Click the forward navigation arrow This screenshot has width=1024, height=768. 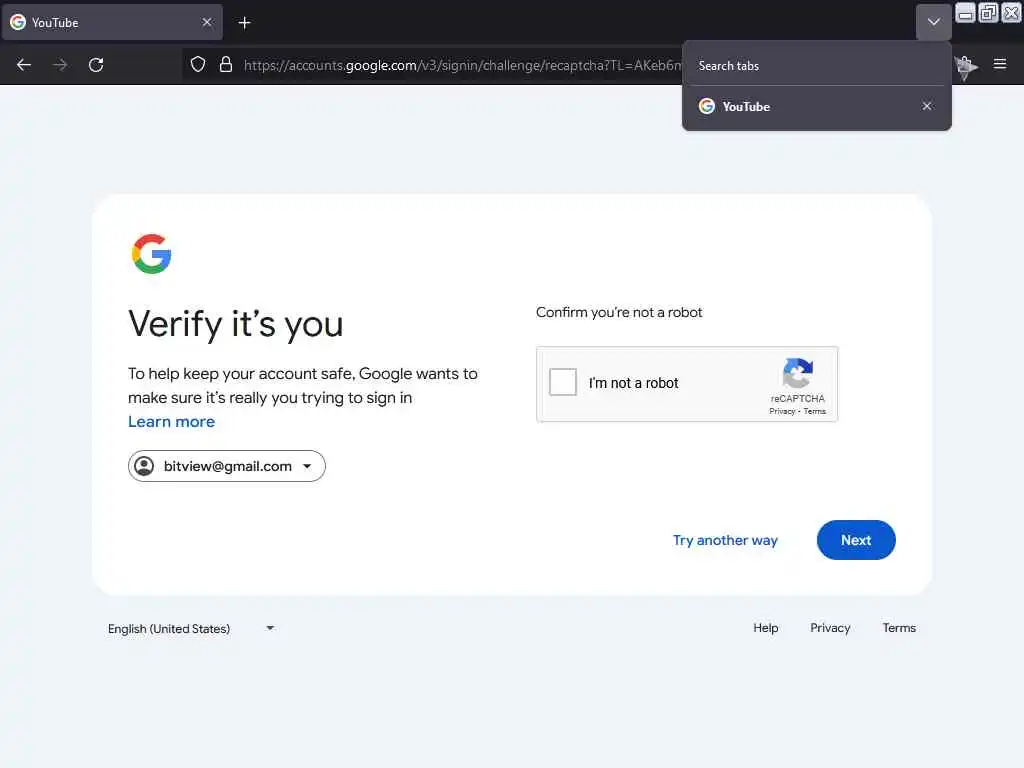[60, 65]
